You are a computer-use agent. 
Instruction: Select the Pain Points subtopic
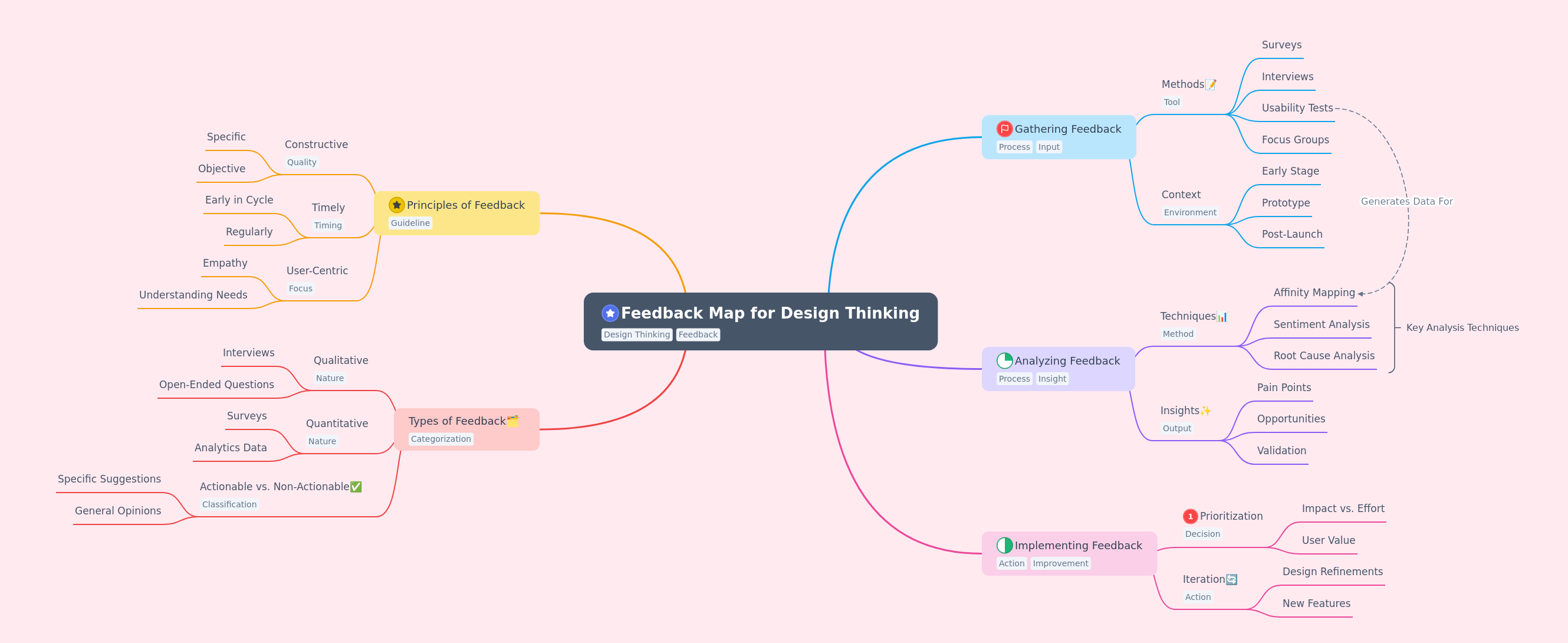click(1284, 388)
